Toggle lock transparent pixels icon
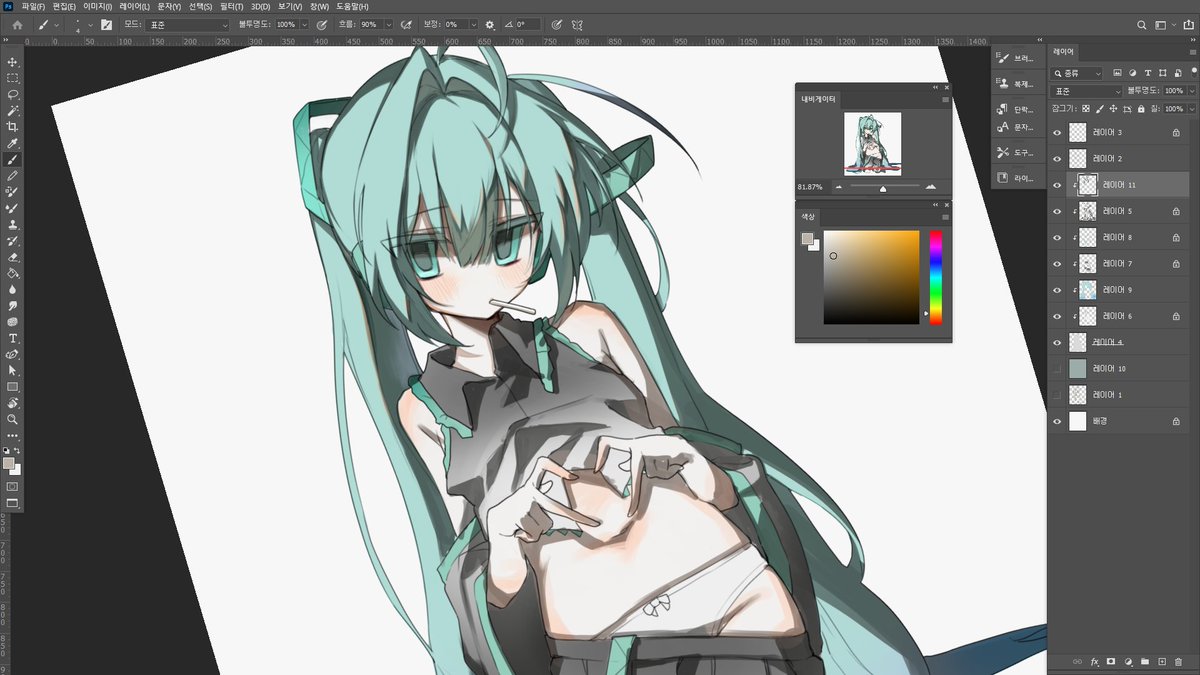The image size is (1200, 675). [x=1086, y=108]
